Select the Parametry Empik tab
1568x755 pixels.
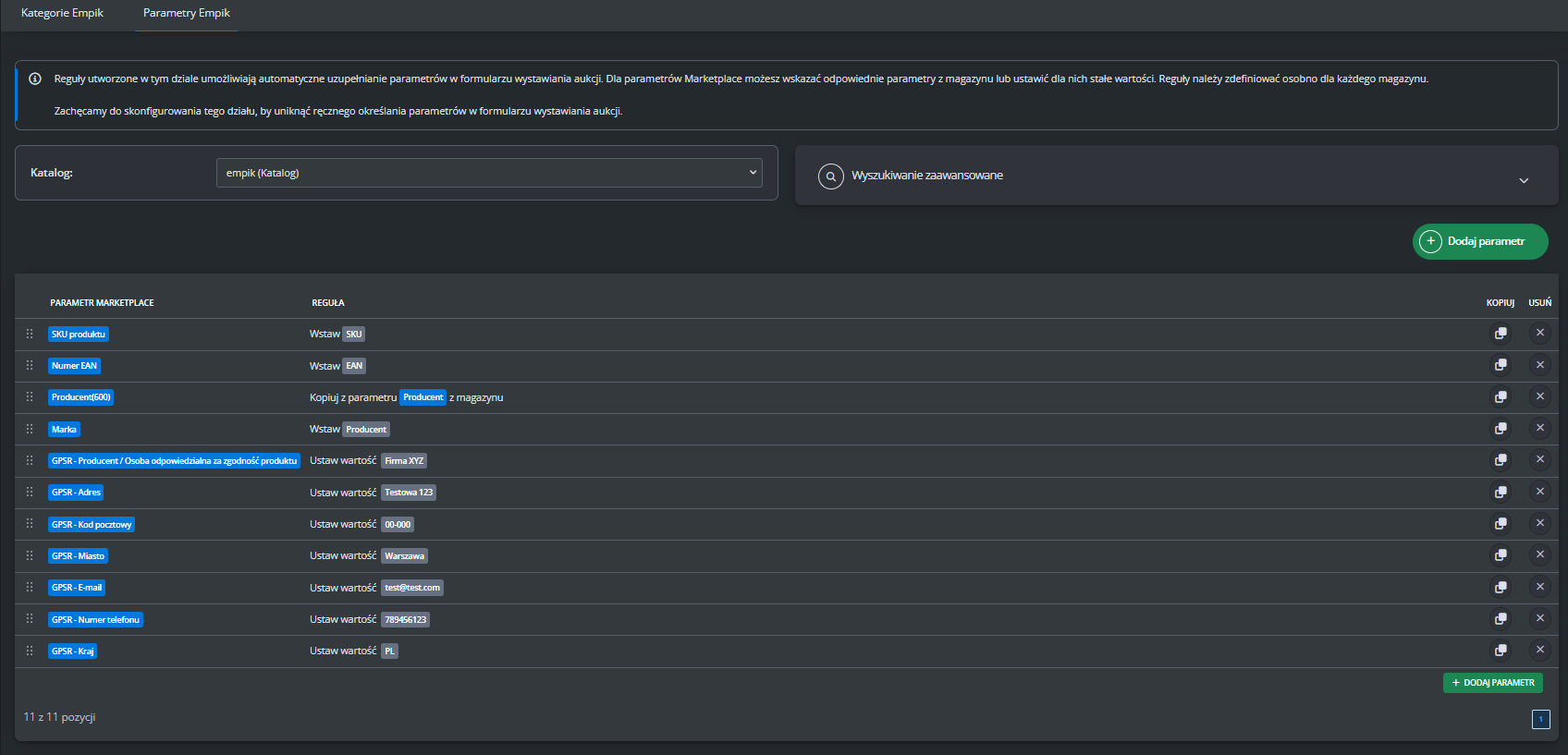pyautogui.click(x=186, y=13)
